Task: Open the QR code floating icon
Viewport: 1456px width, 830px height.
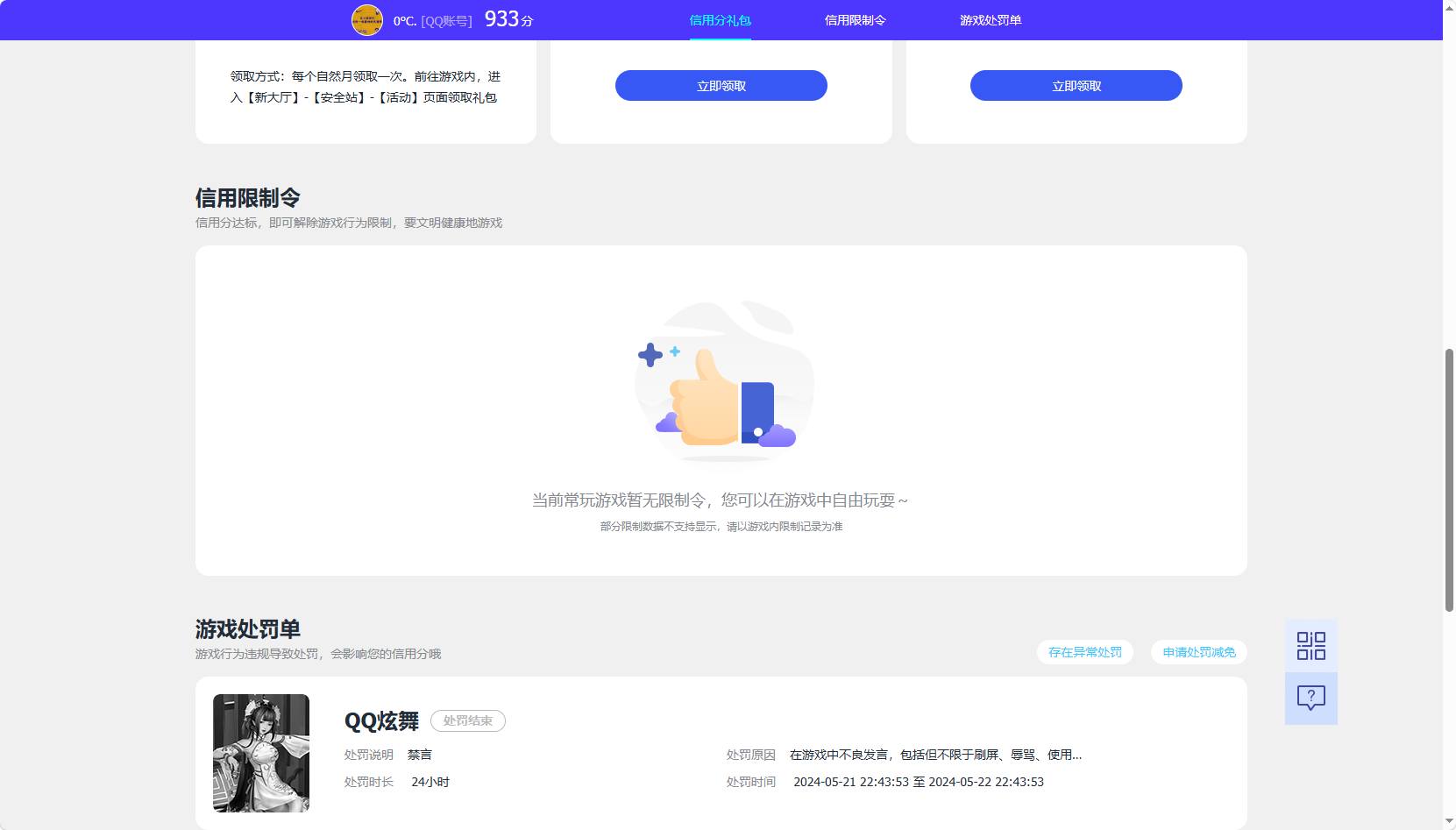Action: [1310, 646]
